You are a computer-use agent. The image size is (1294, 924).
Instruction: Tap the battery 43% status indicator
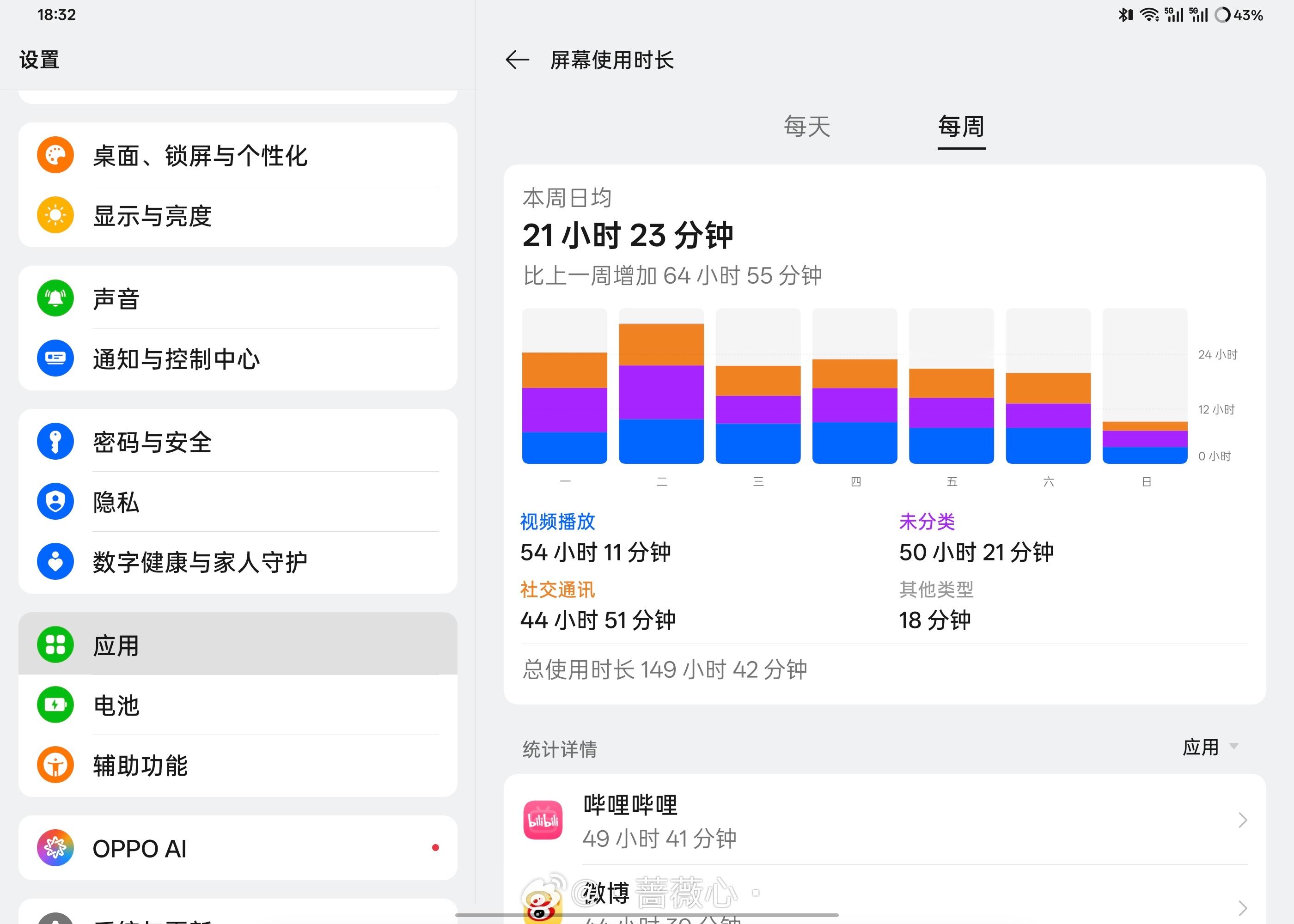pos(1239,15)
